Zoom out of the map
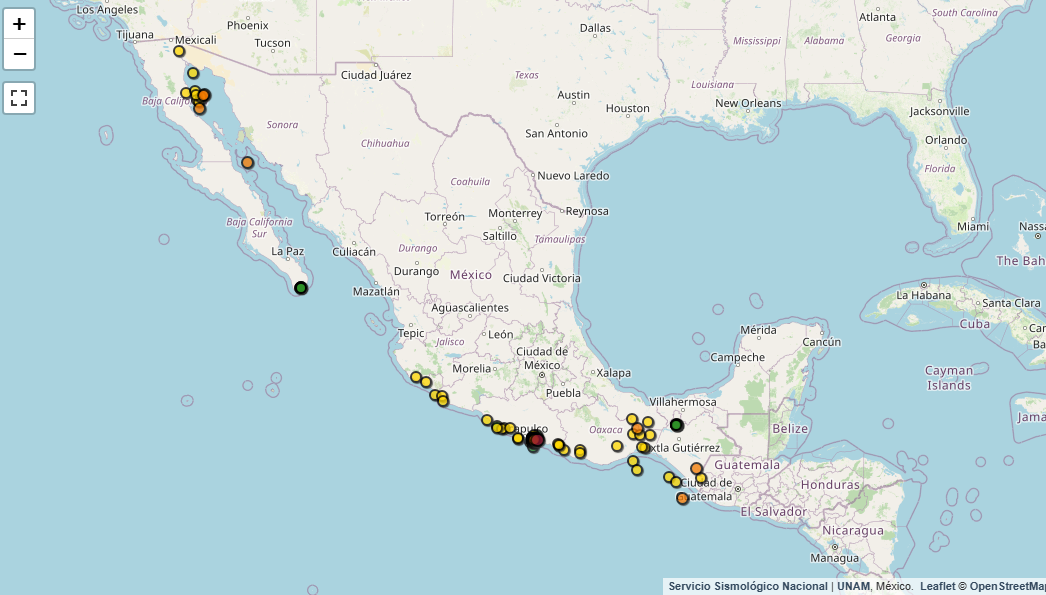 [x=19, y=54]
